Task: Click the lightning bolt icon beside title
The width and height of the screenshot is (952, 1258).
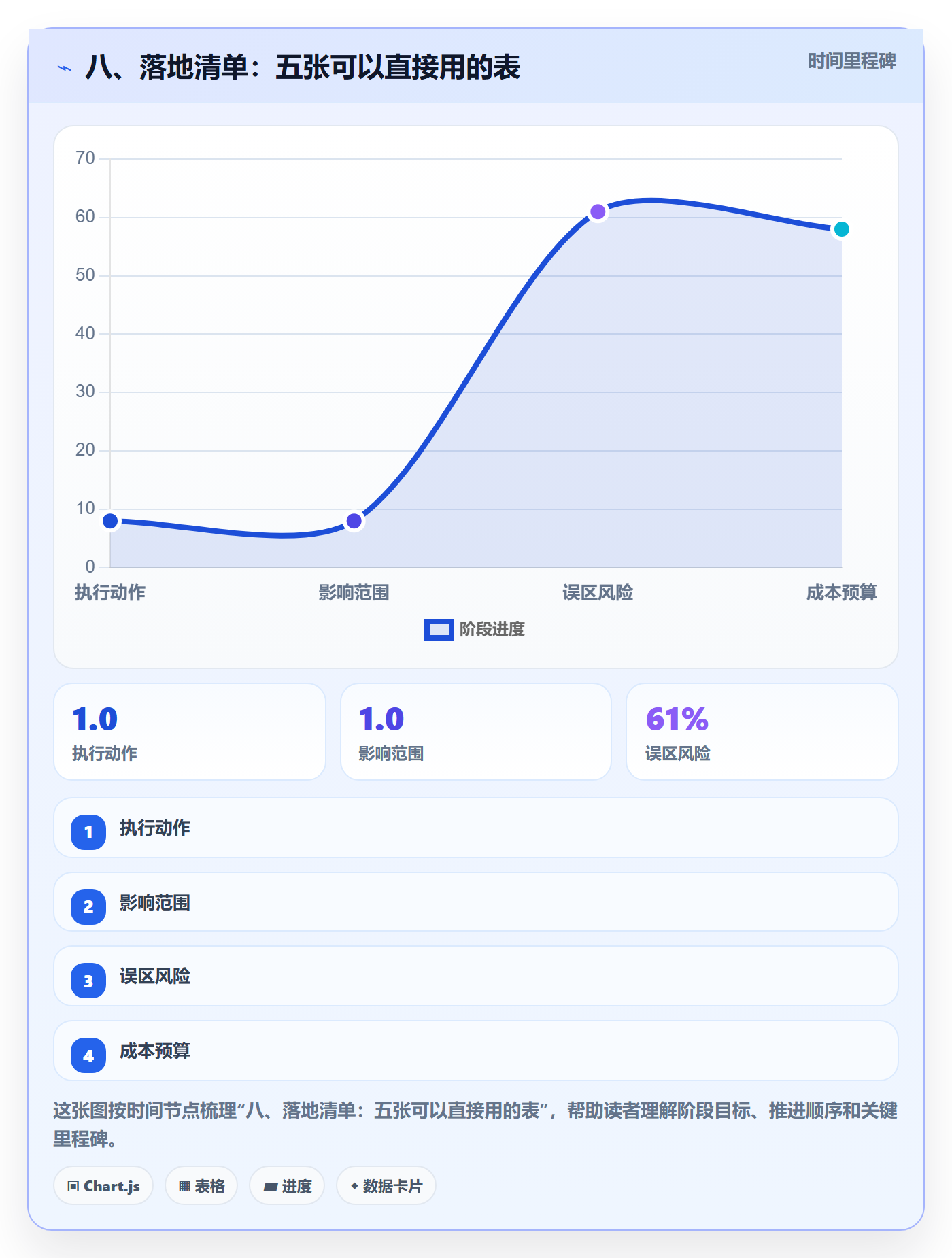Action: [x=65, y=68]
